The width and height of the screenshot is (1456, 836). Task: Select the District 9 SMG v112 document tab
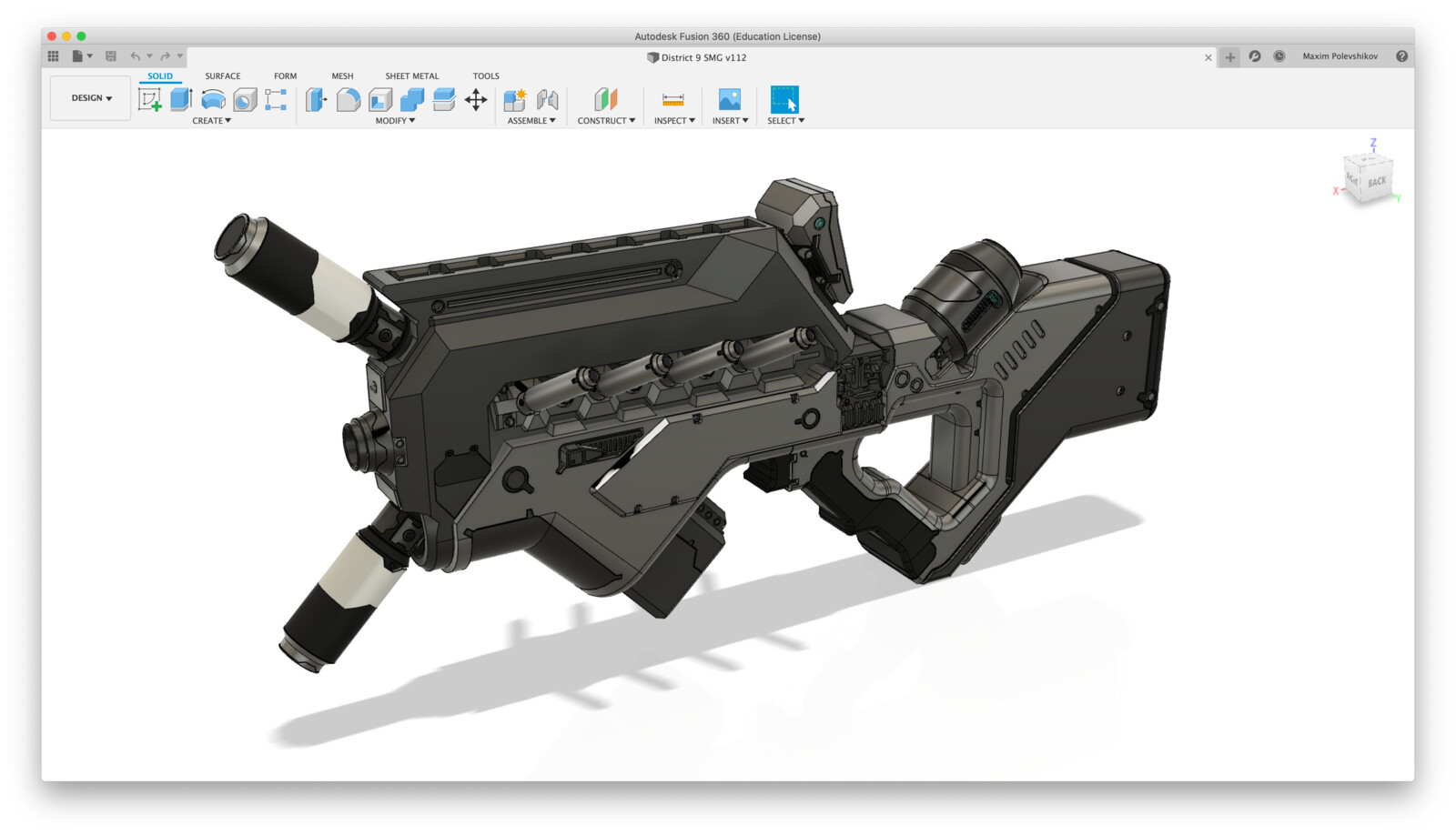[697, 57]
